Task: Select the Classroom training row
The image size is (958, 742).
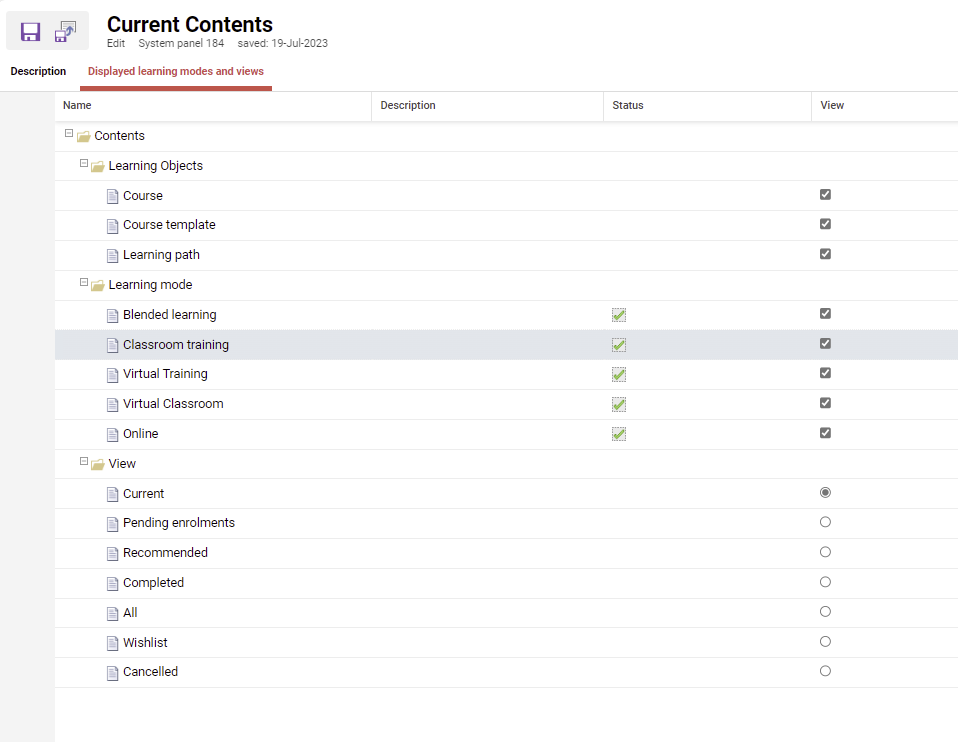Action: click(x=176, y=345)
